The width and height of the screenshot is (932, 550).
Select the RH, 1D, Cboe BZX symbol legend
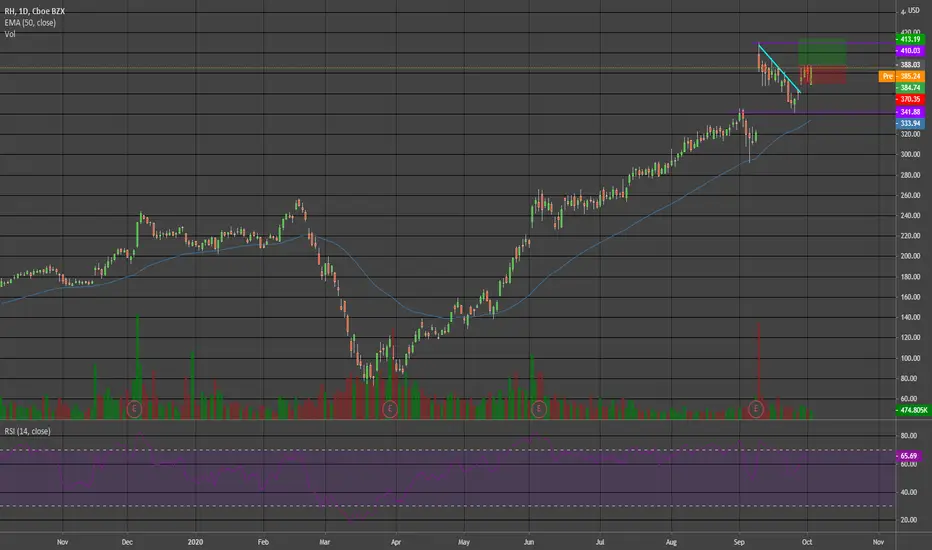point(34,11)
